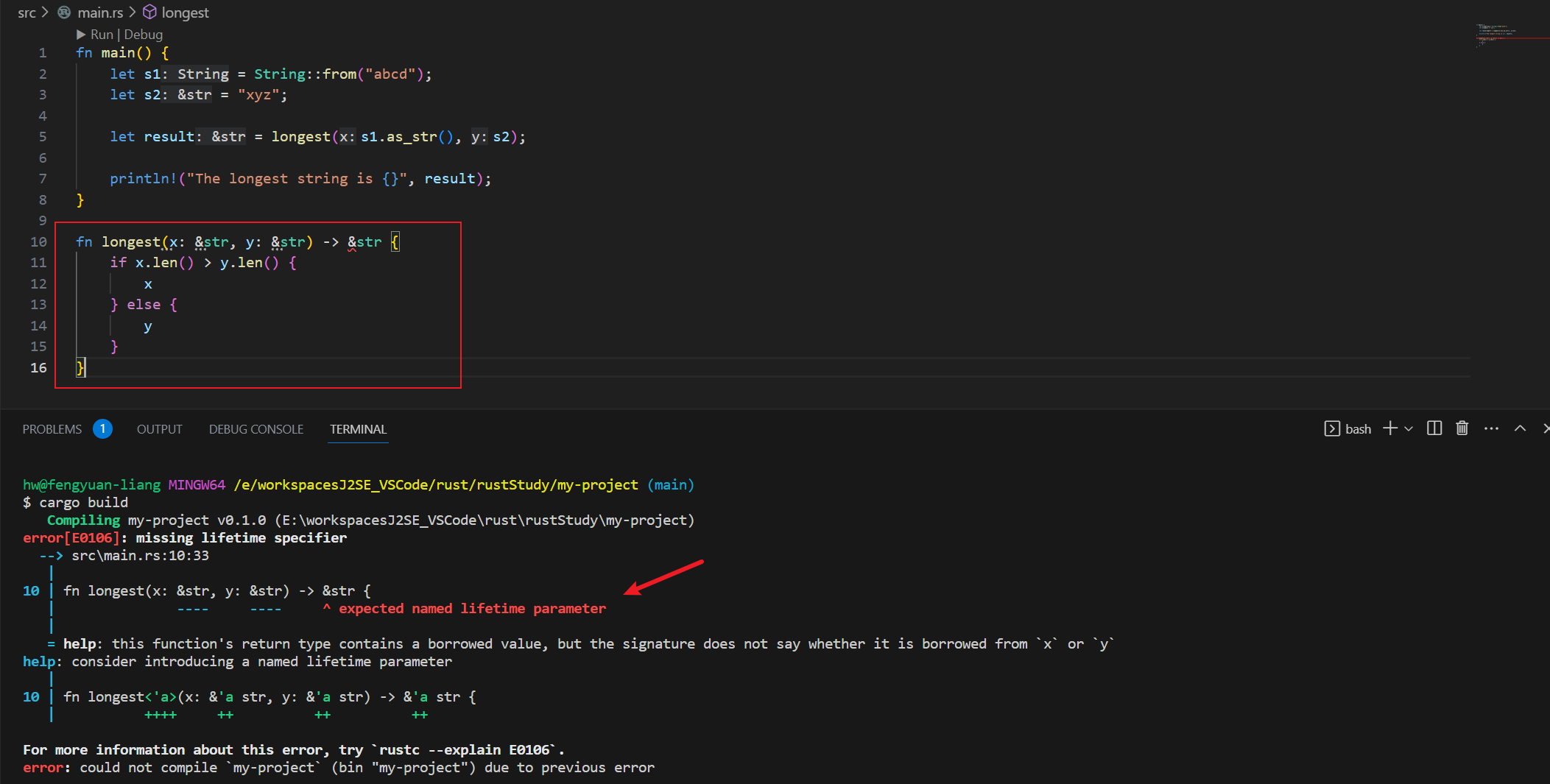This screenshot has height=784, width=1550.
Task: Create a new terminal with plus icon
Action: click(1389, 428)
